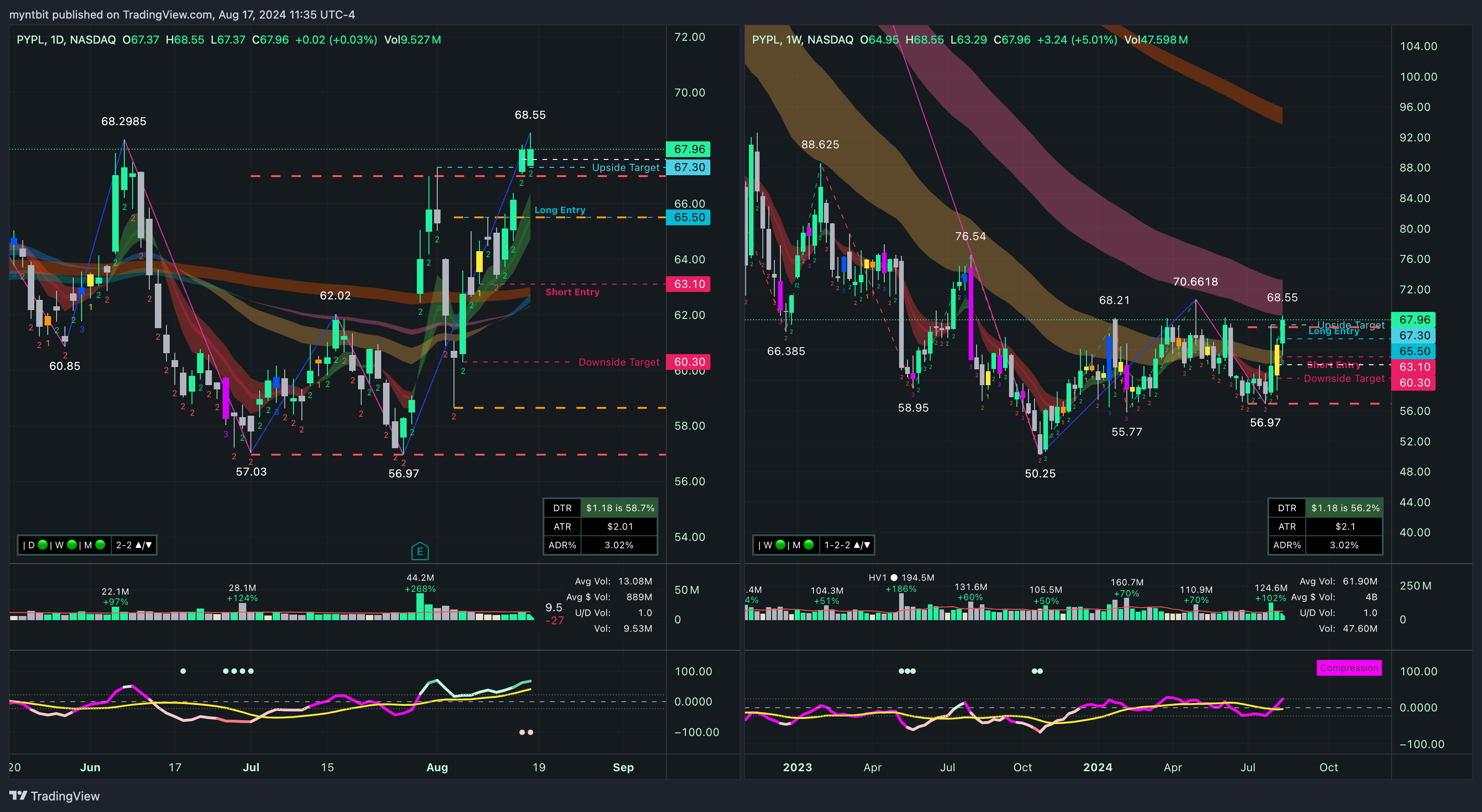The width and height of the screenshot is (1482, 812).
Task: Click the 67.96 current price label on daily chart
Action: (x=688, y=149)
